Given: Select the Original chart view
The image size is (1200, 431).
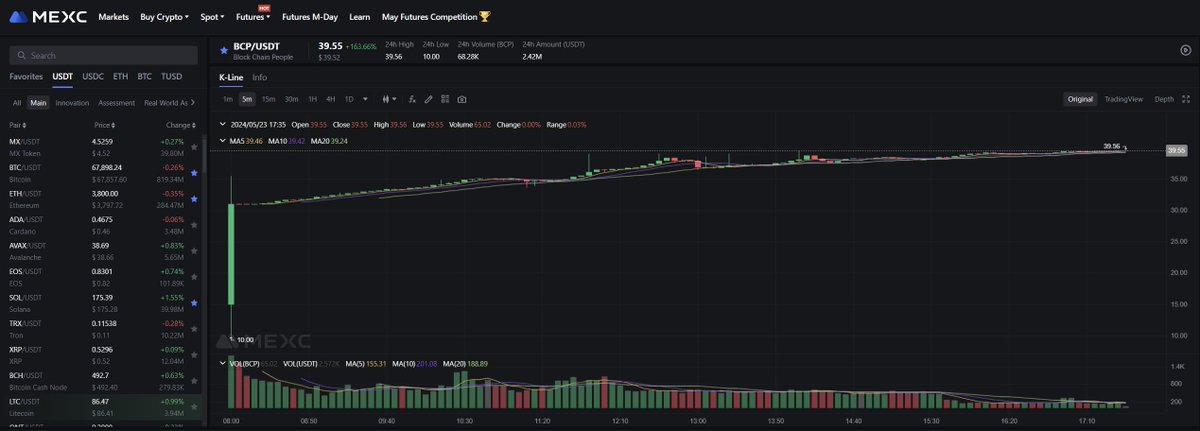Looking at the screenshot, I should pos(1080,99).
